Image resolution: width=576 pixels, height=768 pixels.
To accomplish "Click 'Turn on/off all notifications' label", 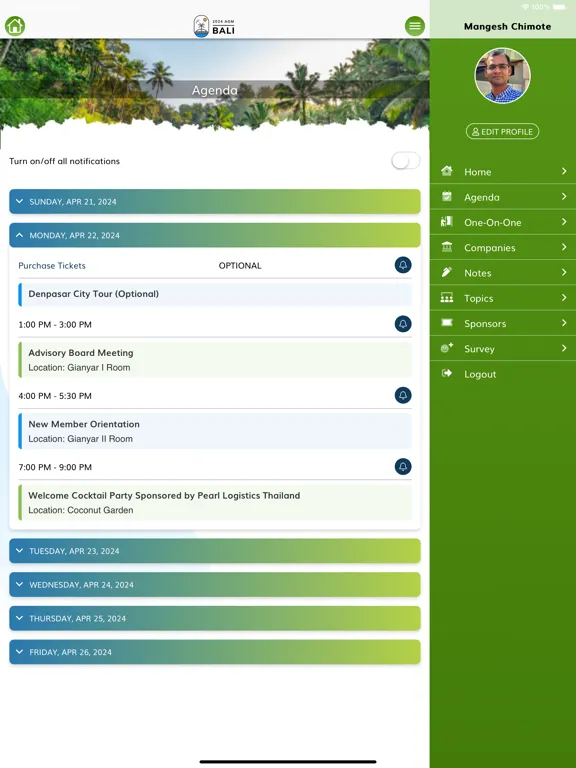I will 64,161.
